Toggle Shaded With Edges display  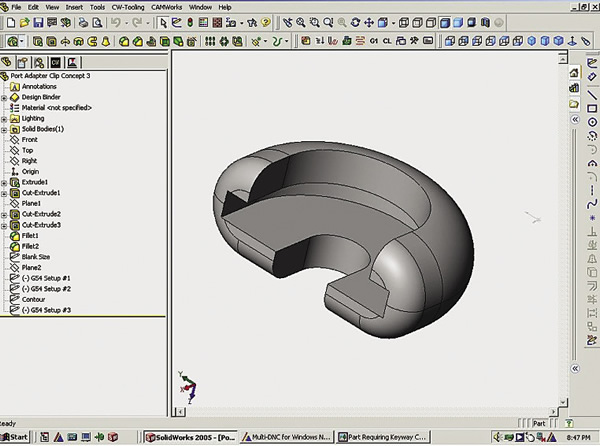click(444, 23)
